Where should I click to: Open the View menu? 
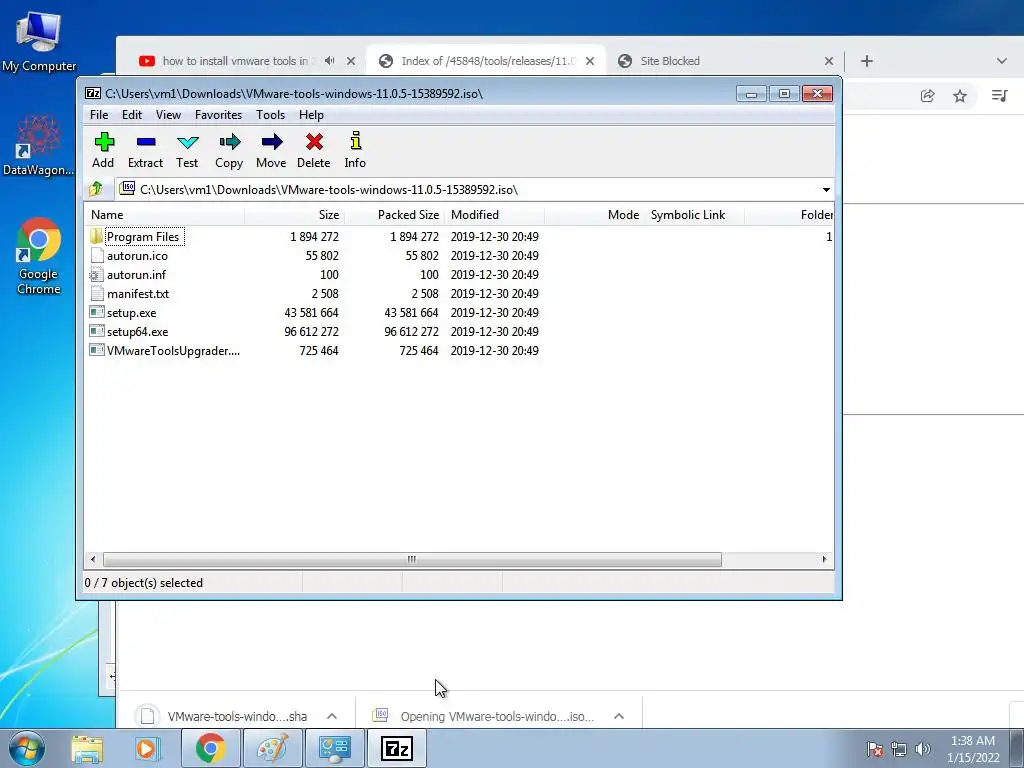click(x=168, y=115)
